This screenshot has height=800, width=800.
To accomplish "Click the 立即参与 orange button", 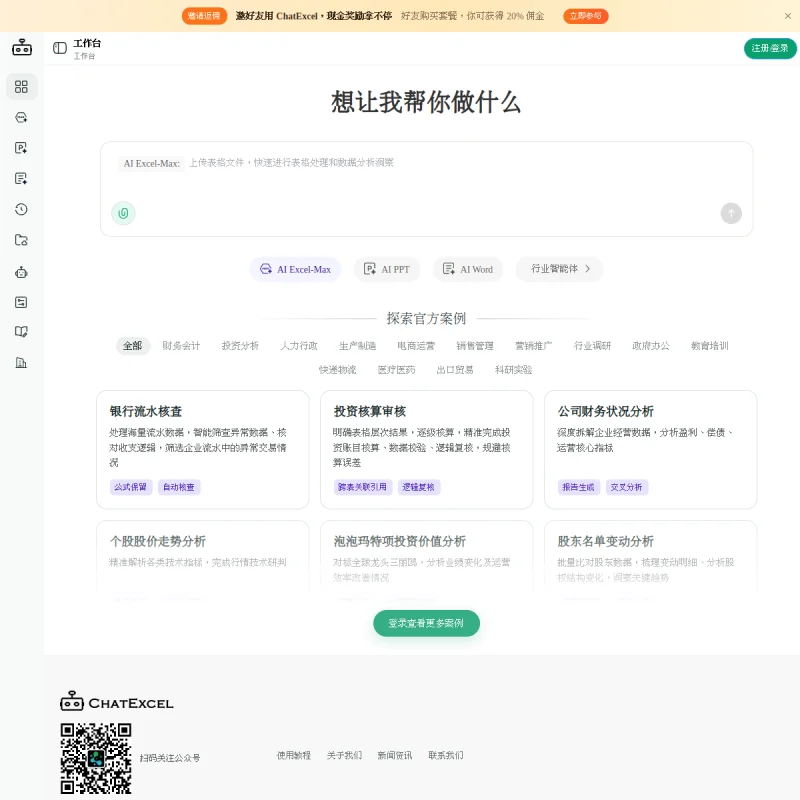I will pos(586,16).
